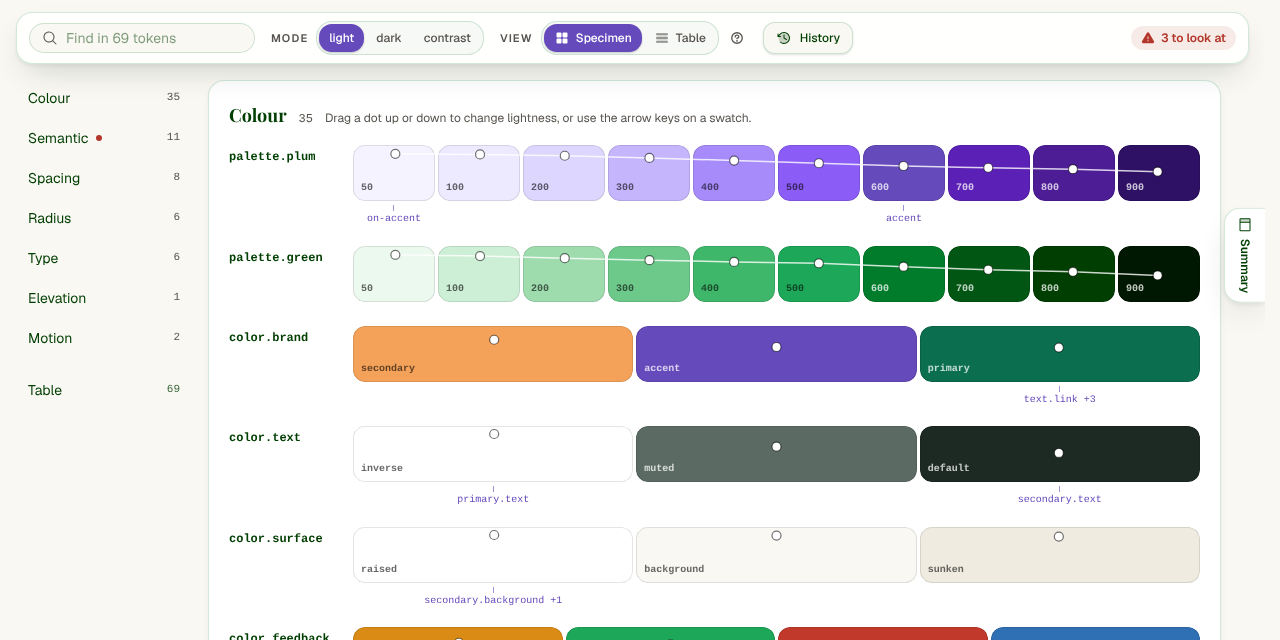The height and width of the screenshot is (640, 1280).
Task: Select color.surface raised swatch
Action: (493, 555)
